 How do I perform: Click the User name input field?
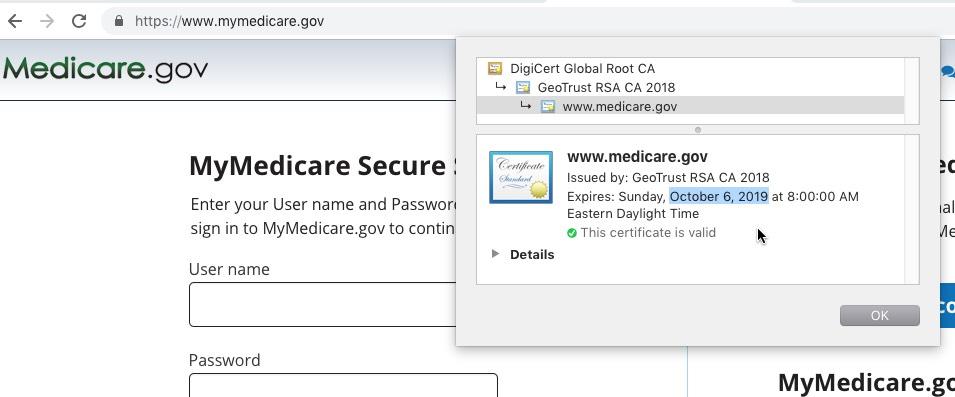(323, 304)
